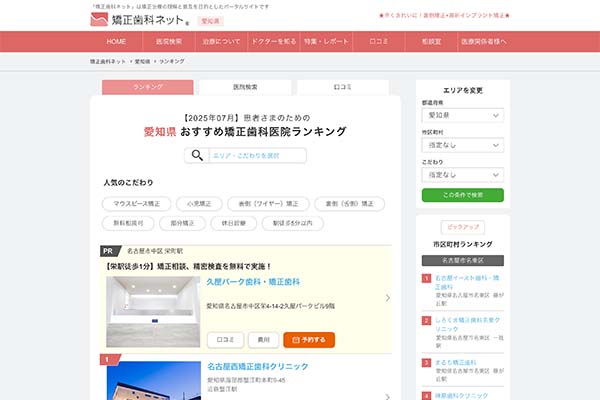Open the 久屋パーク歯科 clinic photo
Image resolution: width=600 pixels, height=400 pixels.
[x=152, y=311]
